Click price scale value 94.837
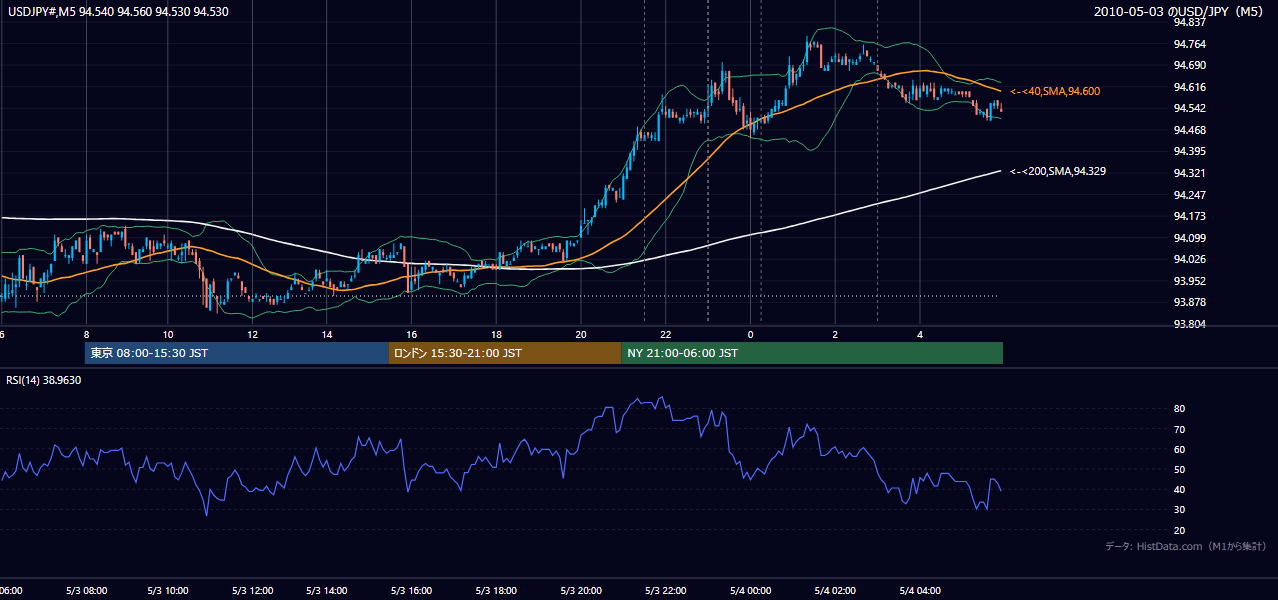Image resolution: width=1278 pixels, height=600 pixels. click(x=1189, y=22)
